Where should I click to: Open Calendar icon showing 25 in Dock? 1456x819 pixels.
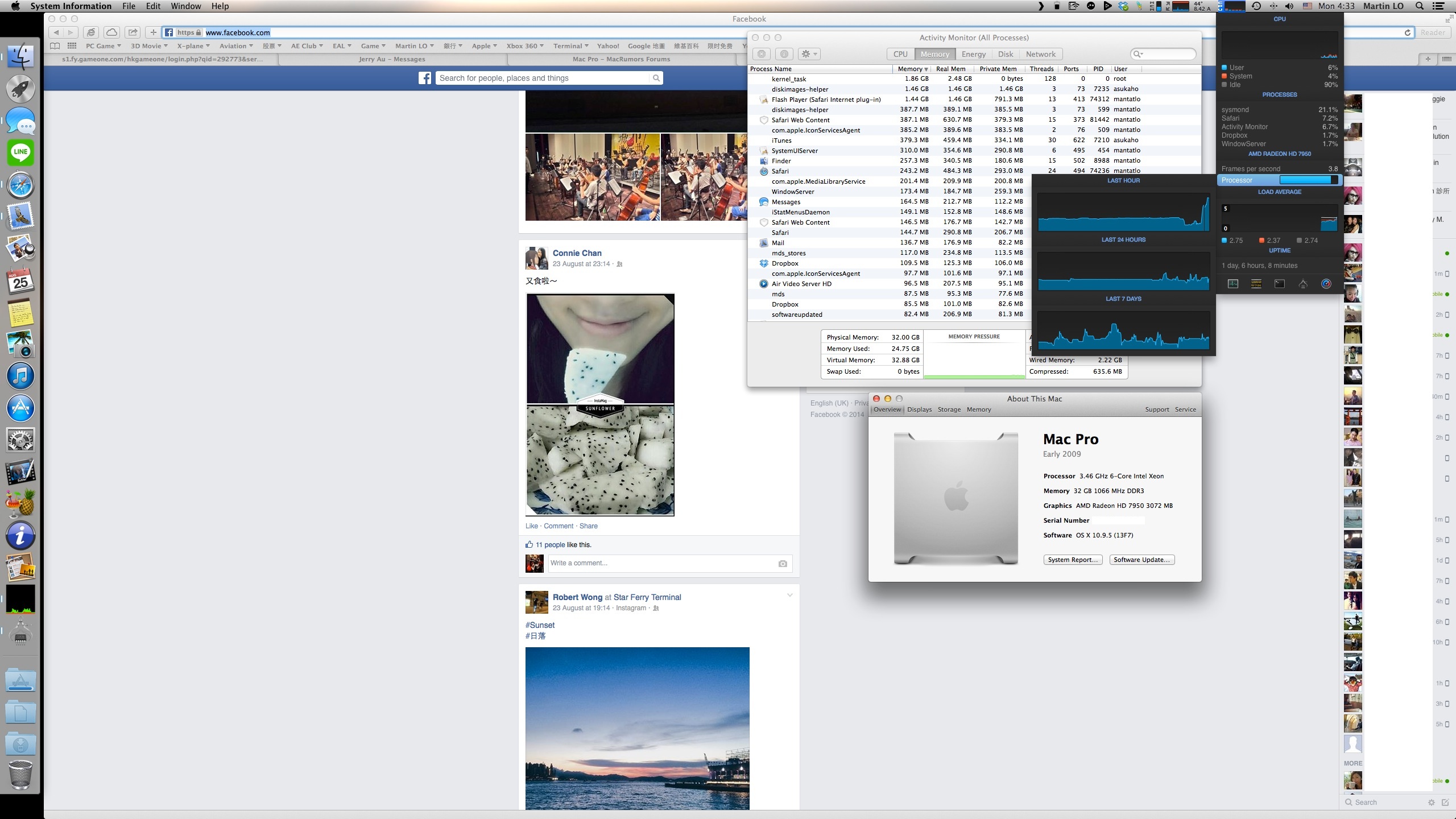coord(20,281)
